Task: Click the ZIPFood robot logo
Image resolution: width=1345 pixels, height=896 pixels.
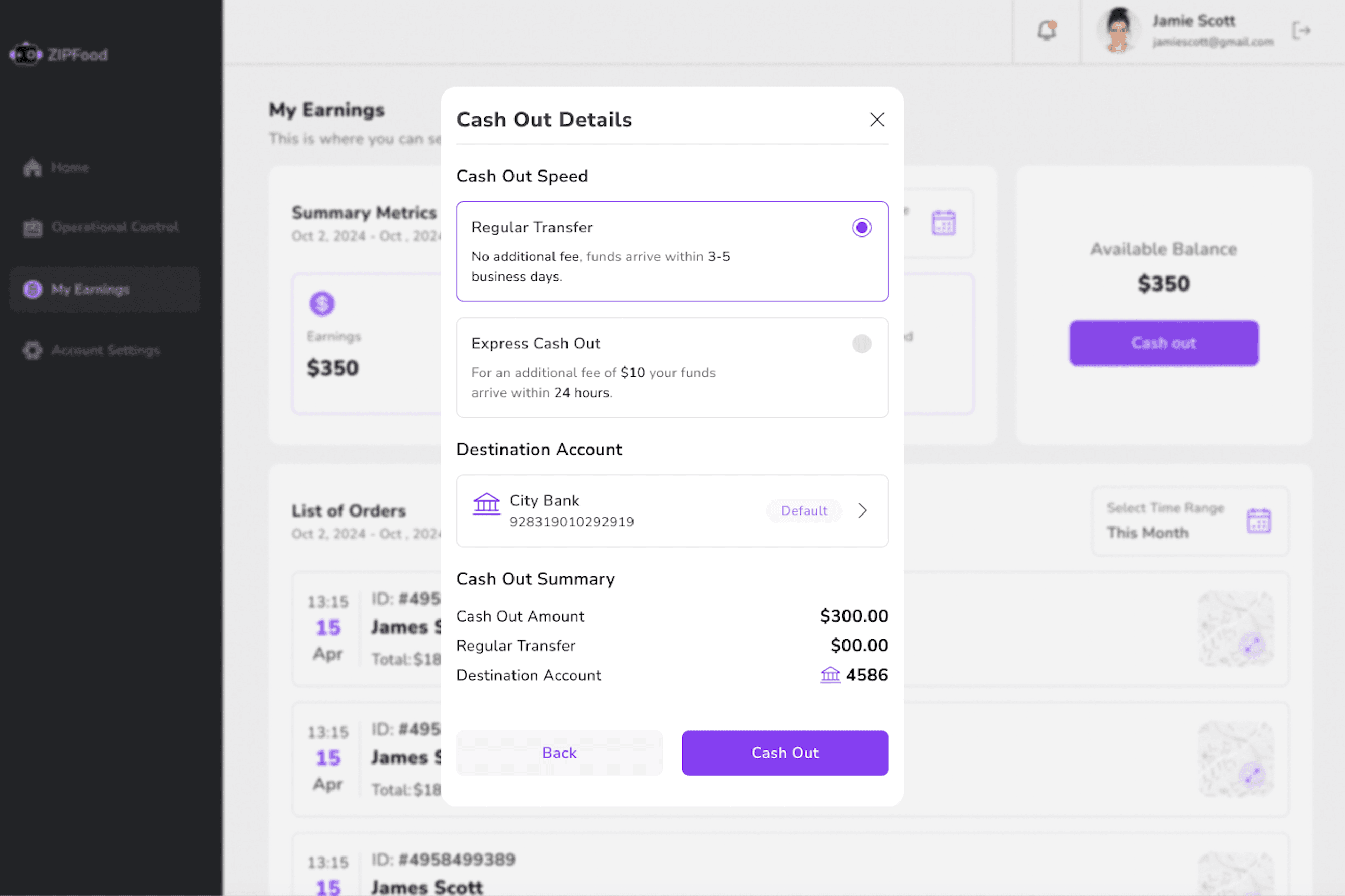Action: [x=25, y=55]
